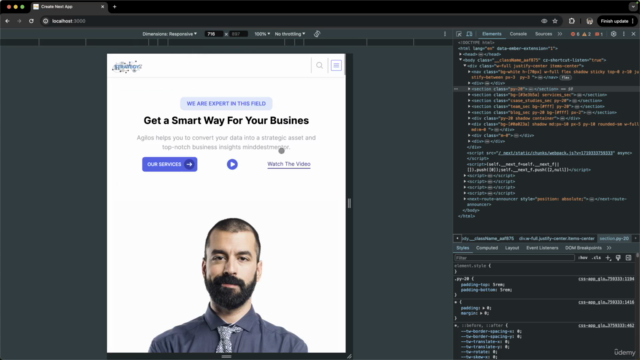Open site information icon beside localhost:3000

click(46, 21)
